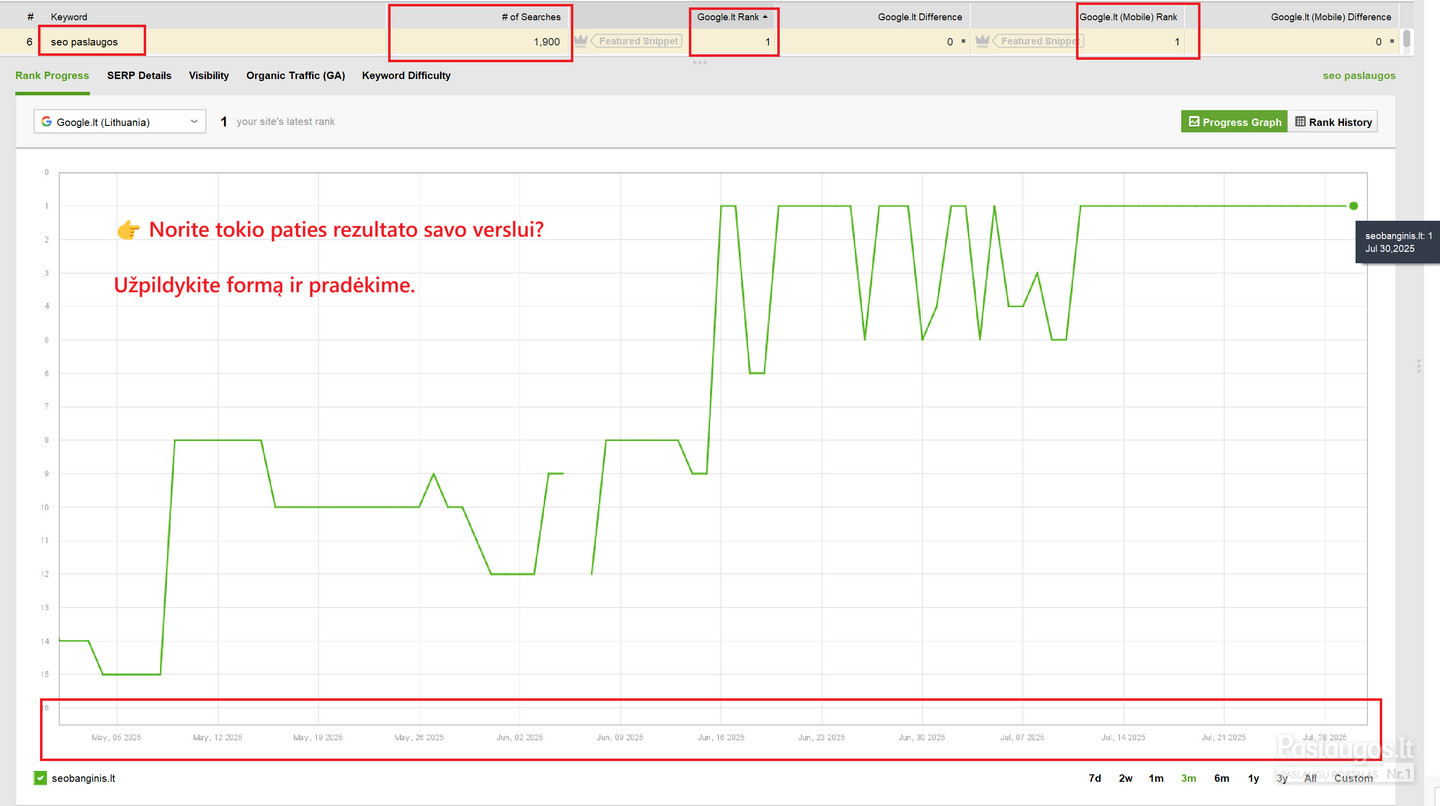
Task: Switch to the Rank Progress tab
Action: point(52,75)
